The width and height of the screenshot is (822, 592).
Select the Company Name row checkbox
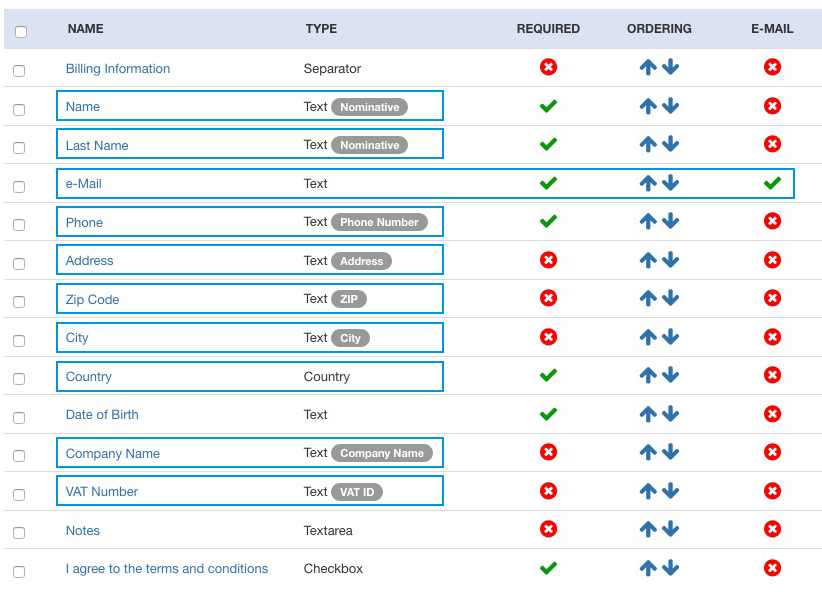pyautogui.click(x=19, y=456)
